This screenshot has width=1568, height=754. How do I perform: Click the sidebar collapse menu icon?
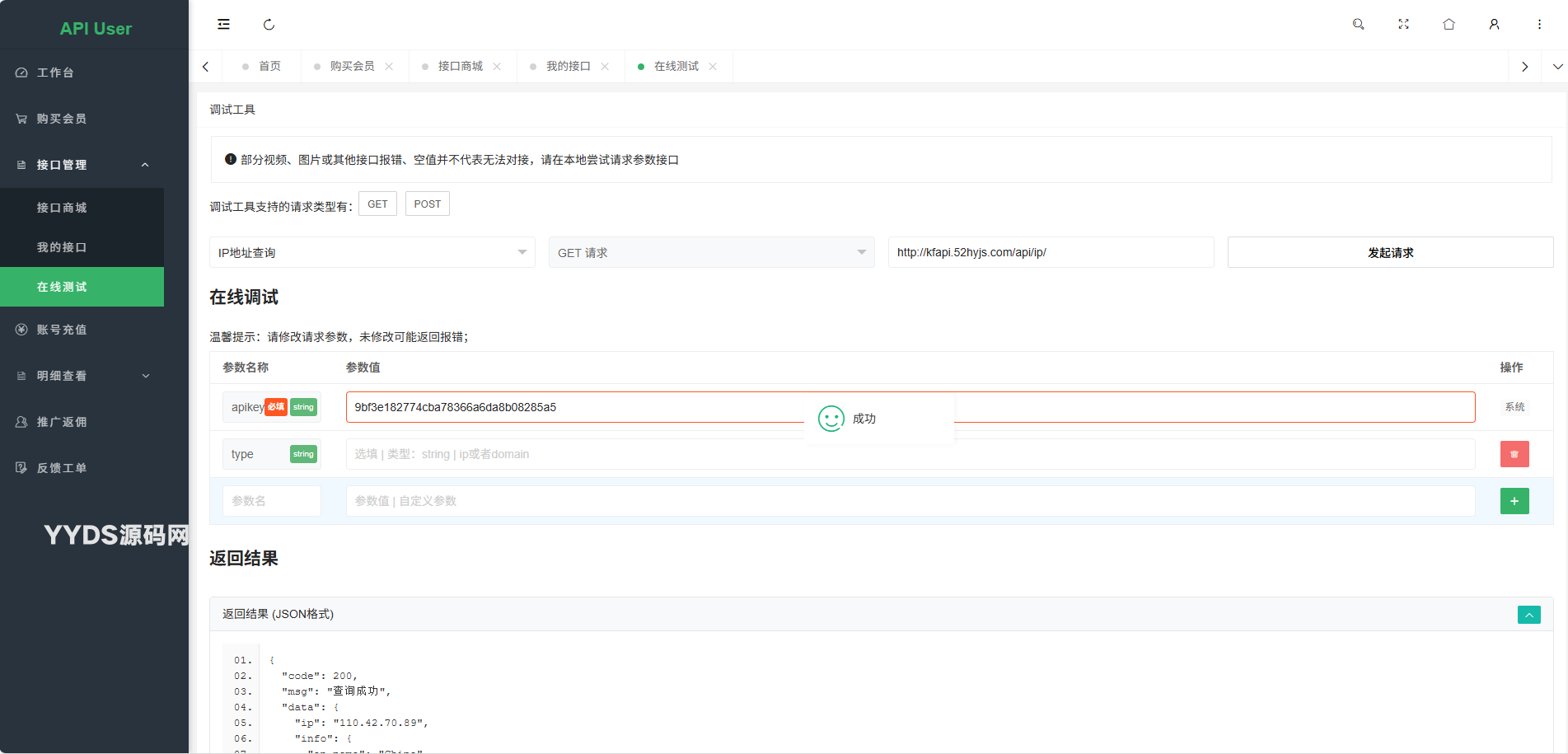point(223,25)
